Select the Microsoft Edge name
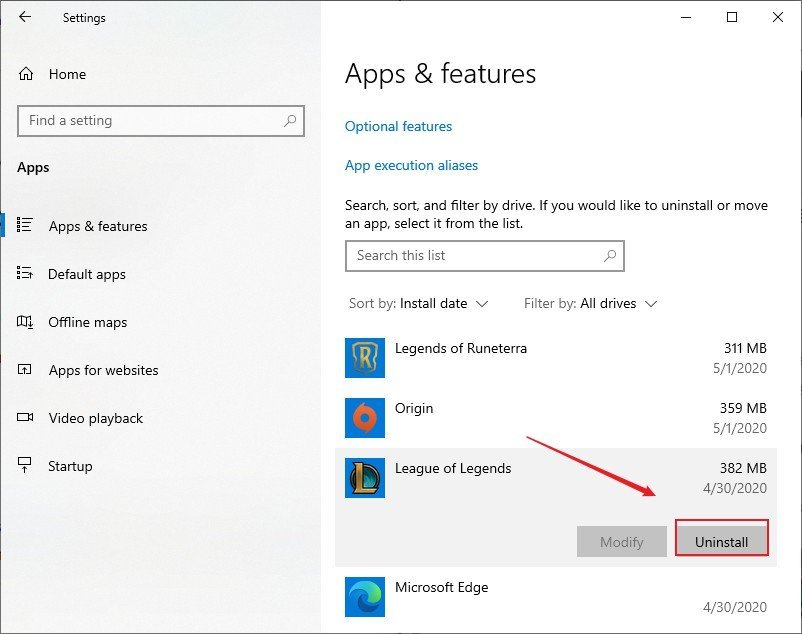802x634 pixels. (x=441, y=587)
